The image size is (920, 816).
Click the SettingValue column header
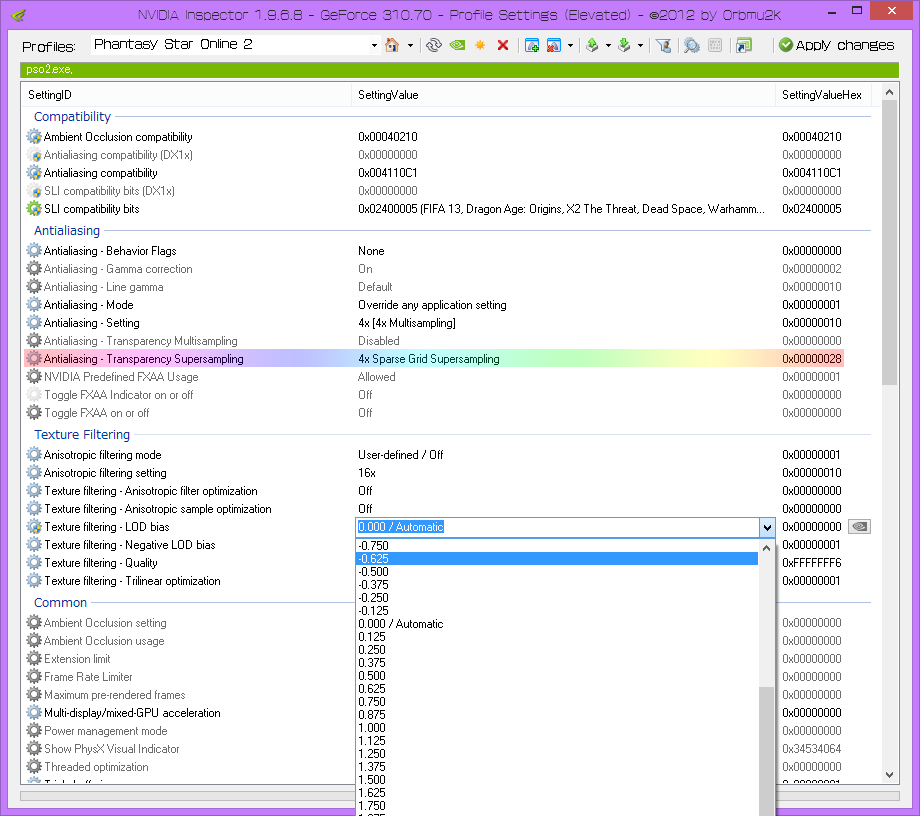coord(563,95)
